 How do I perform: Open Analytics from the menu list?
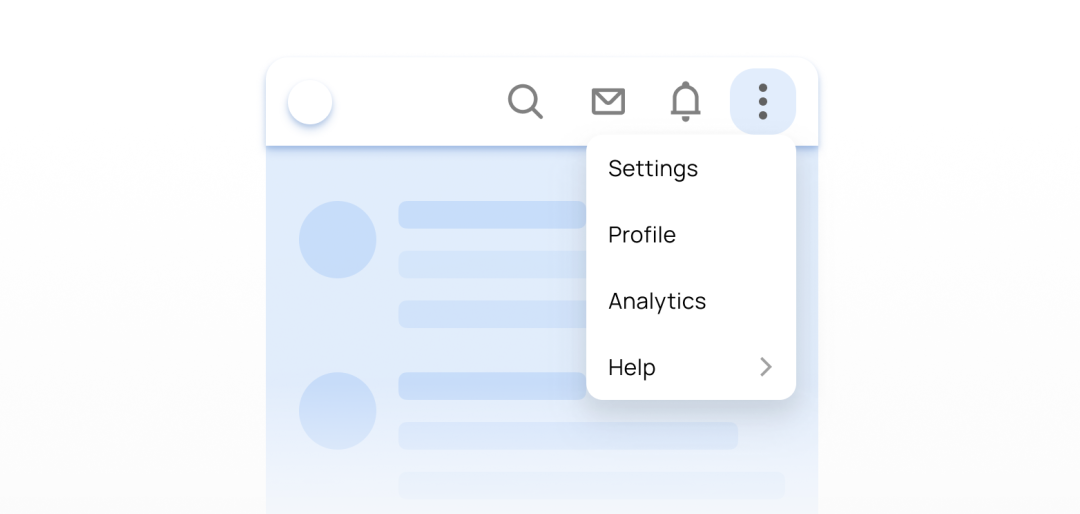point(657,301)
